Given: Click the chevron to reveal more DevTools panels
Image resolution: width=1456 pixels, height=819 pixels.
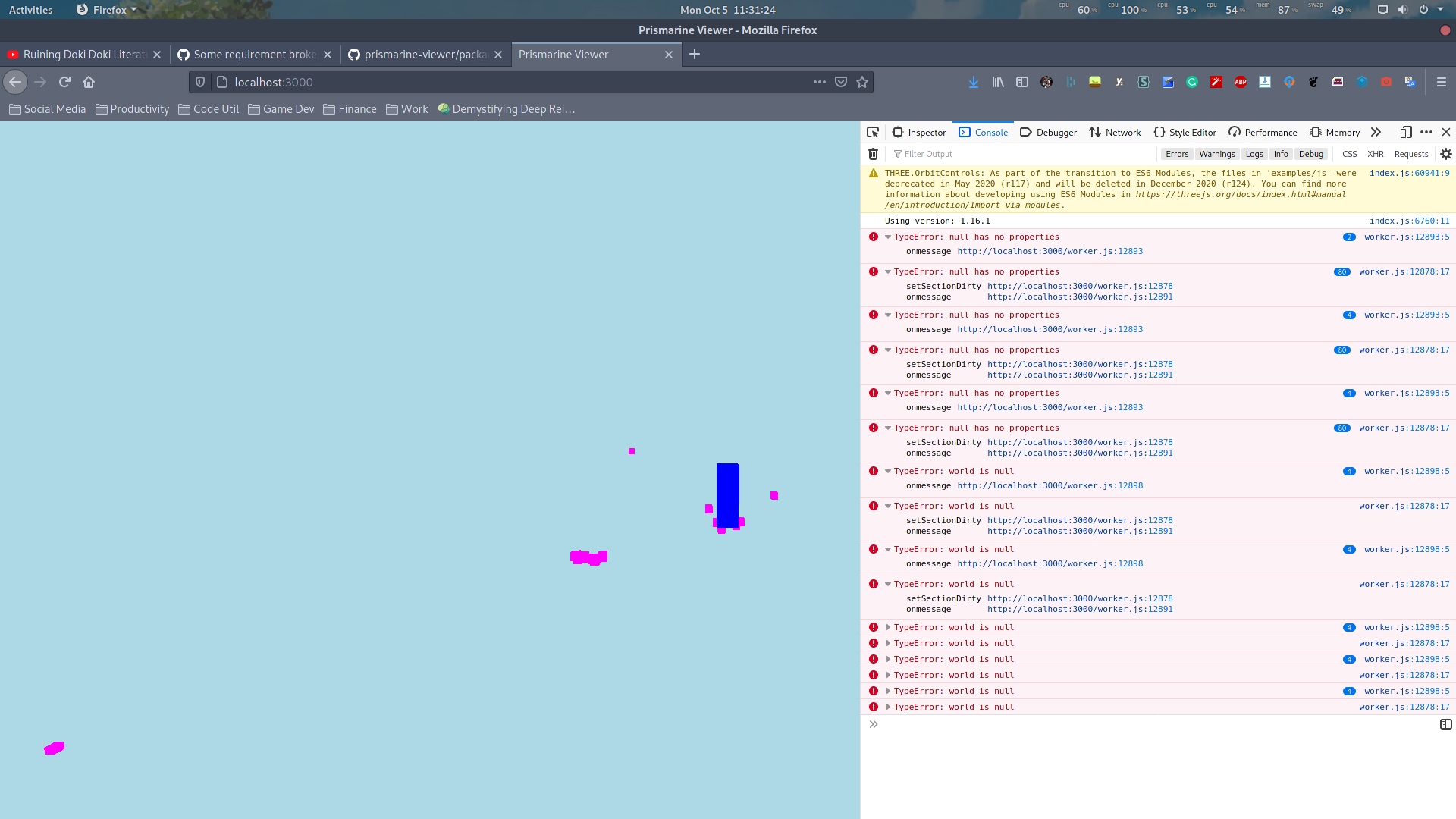Looking at the screenshot, I should point(1376,132).
